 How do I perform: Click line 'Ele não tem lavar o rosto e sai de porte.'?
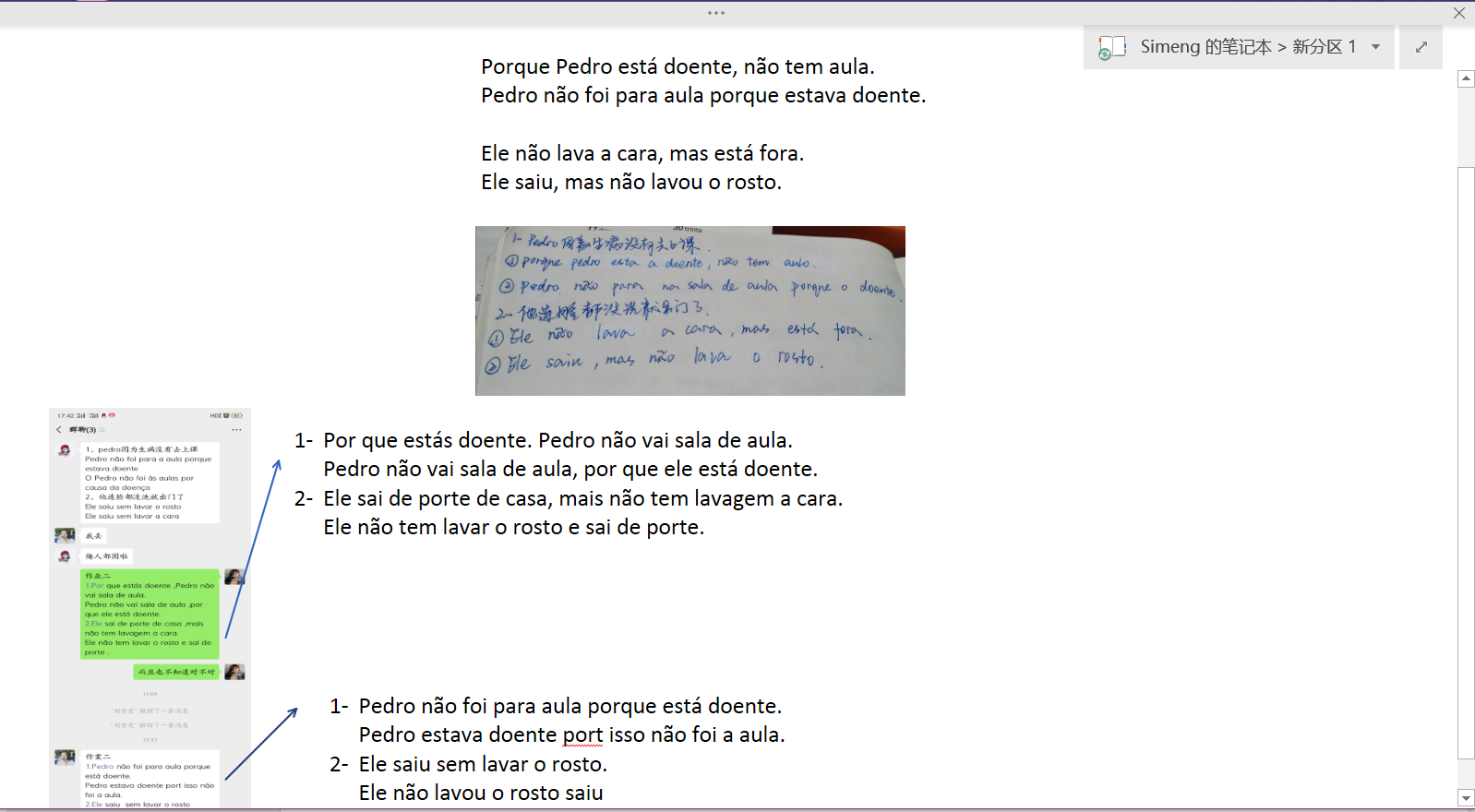pos(514,527)
